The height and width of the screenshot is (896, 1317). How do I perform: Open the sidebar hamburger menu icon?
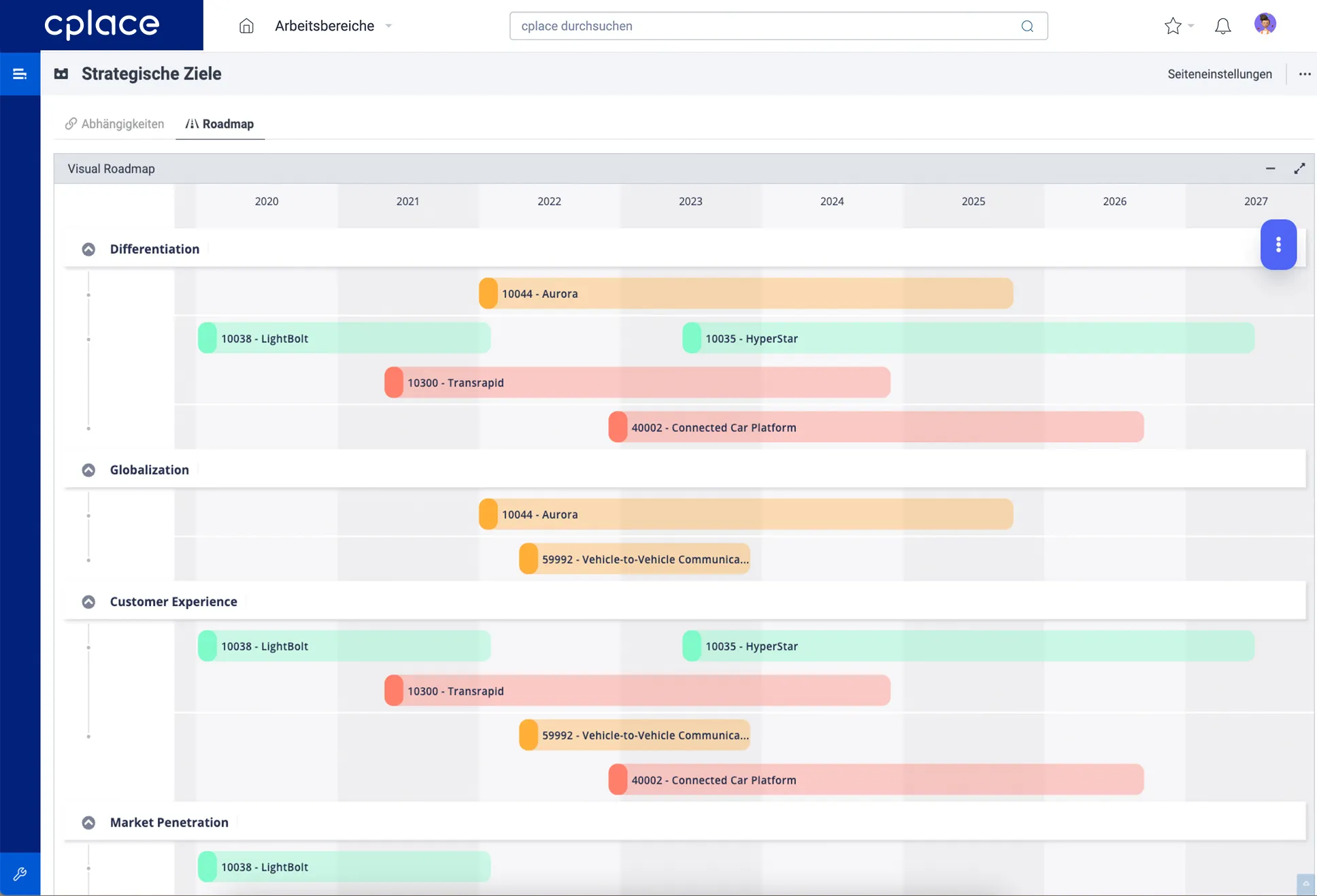(x=20, y=73)
